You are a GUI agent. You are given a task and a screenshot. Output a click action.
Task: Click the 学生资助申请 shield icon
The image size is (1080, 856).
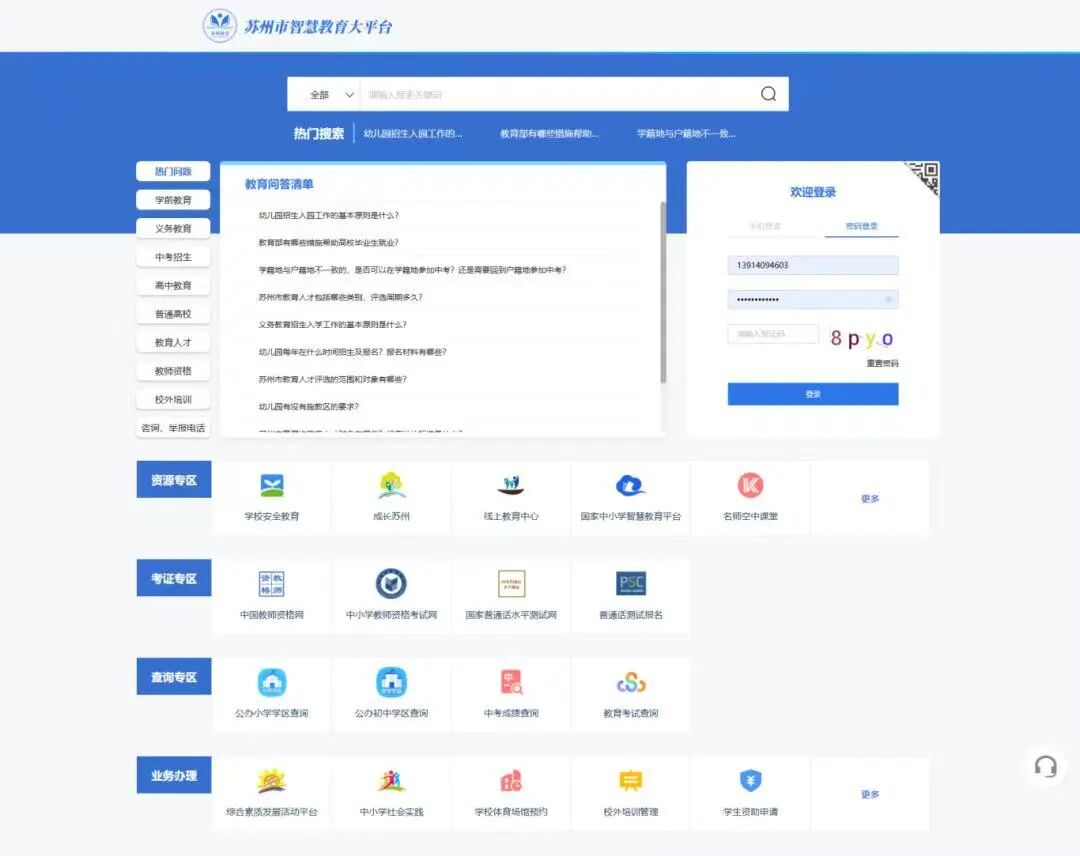point(750,780)
